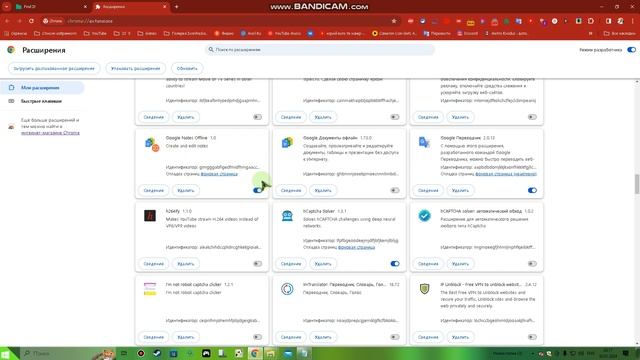Open Сведения for IP Unblock
Viewport: 640px width, 360px height.
point(428,337)
